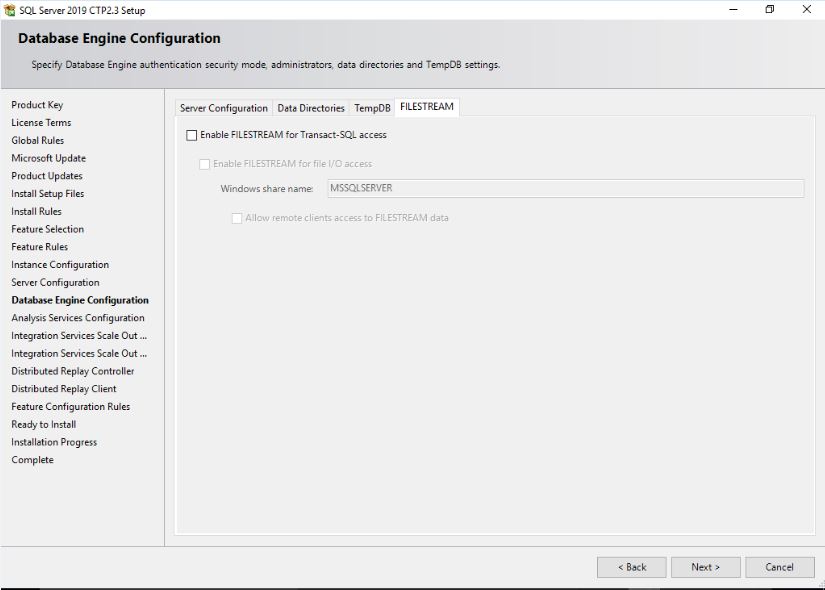Click Microsoft Update step
Viewport: 825px width, 590px height.
click(x=48, y=158)
